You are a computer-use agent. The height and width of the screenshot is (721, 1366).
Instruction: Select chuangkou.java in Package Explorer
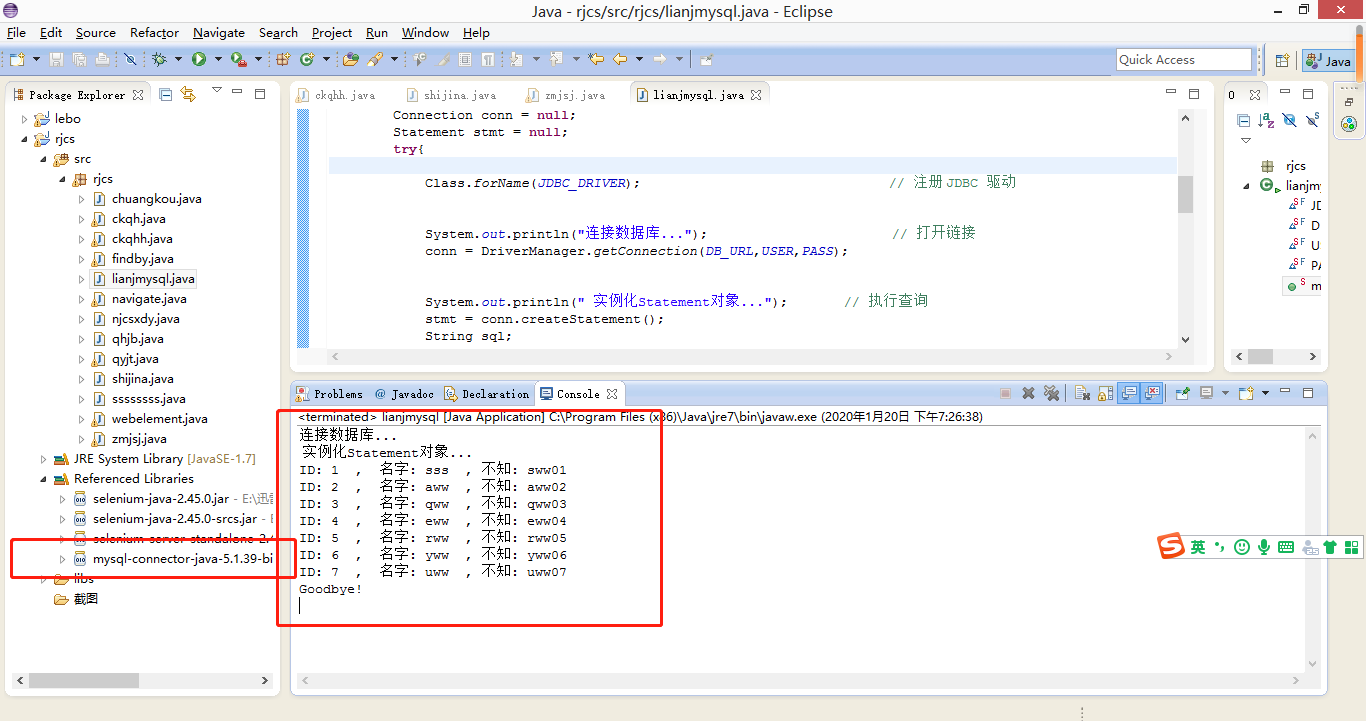tap(148, 199)
